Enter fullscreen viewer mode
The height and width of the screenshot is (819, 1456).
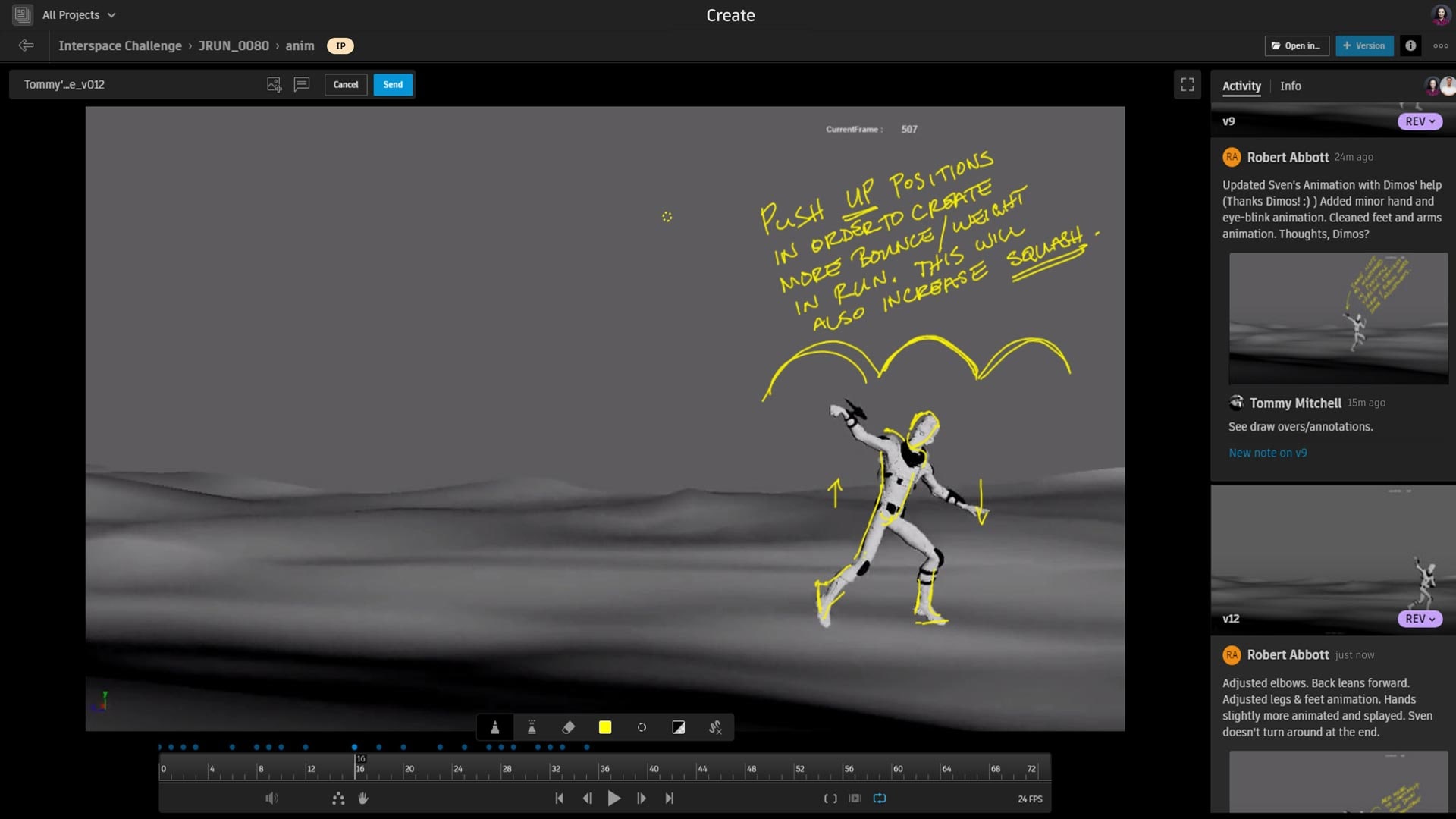1188,85
